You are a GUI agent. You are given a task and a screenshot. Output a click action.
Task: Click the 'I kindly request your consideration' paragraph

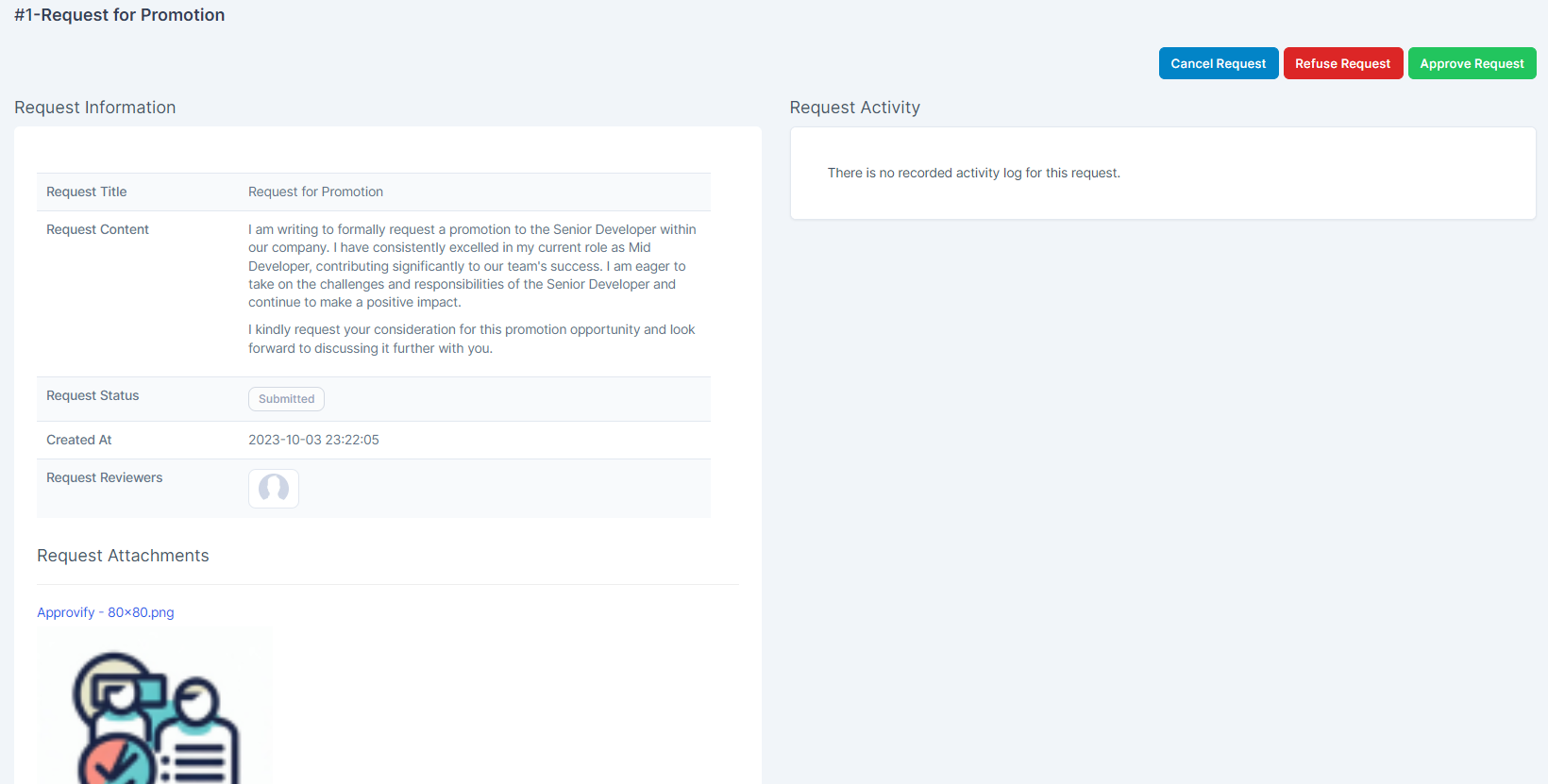tap(472, 339)
